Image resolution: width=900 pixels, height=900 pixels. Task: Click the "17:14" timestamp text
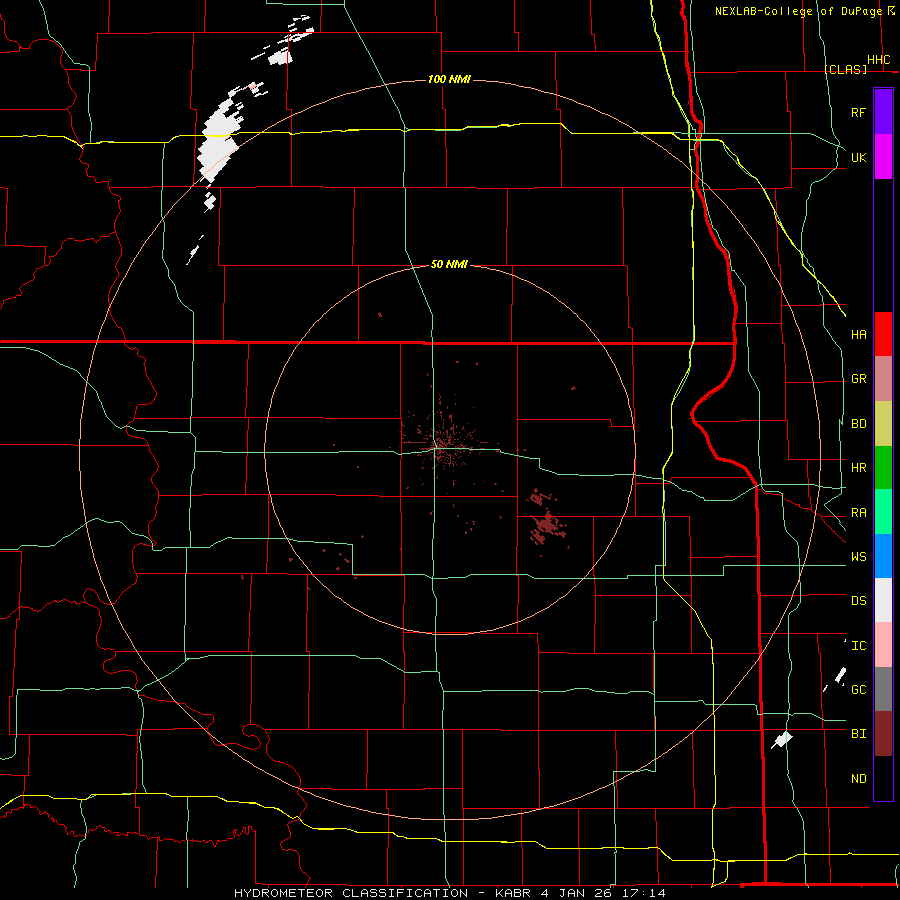click(x=643, y=893)
